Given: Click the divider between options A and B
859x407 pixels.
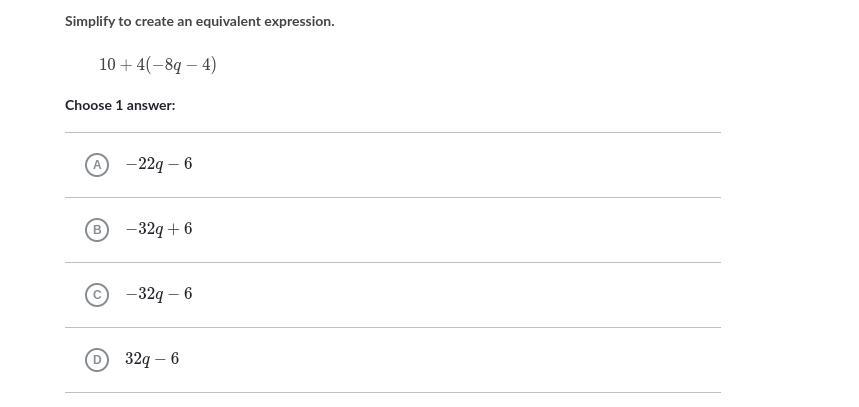Looking at the screenshot, I should coord(392,197).
